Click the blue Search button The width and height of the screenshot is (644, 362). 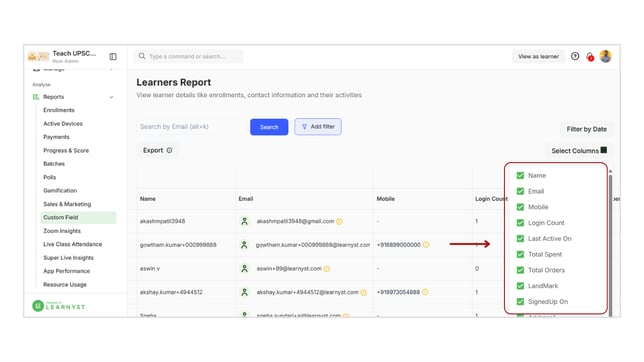point(269,127)
